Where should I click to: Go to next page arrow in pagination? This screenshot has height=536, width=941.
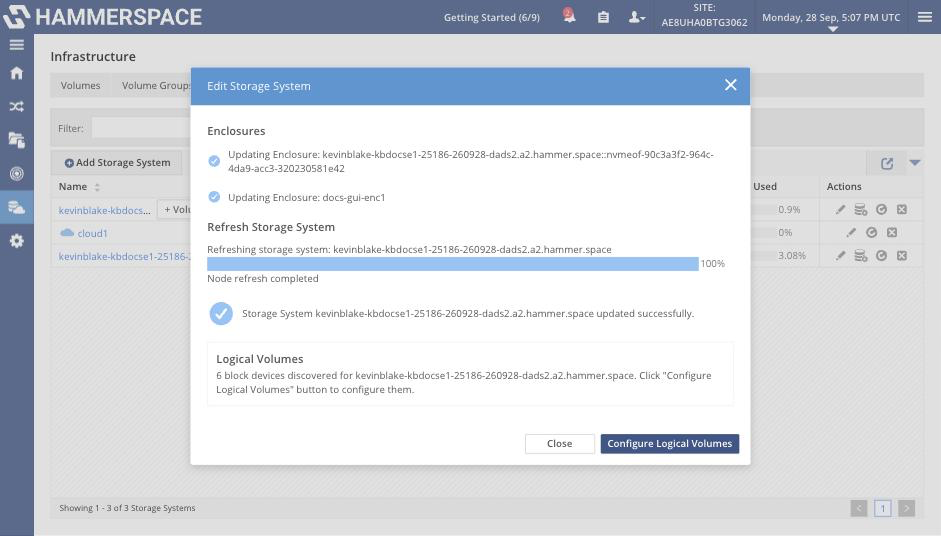pos(907,508)
